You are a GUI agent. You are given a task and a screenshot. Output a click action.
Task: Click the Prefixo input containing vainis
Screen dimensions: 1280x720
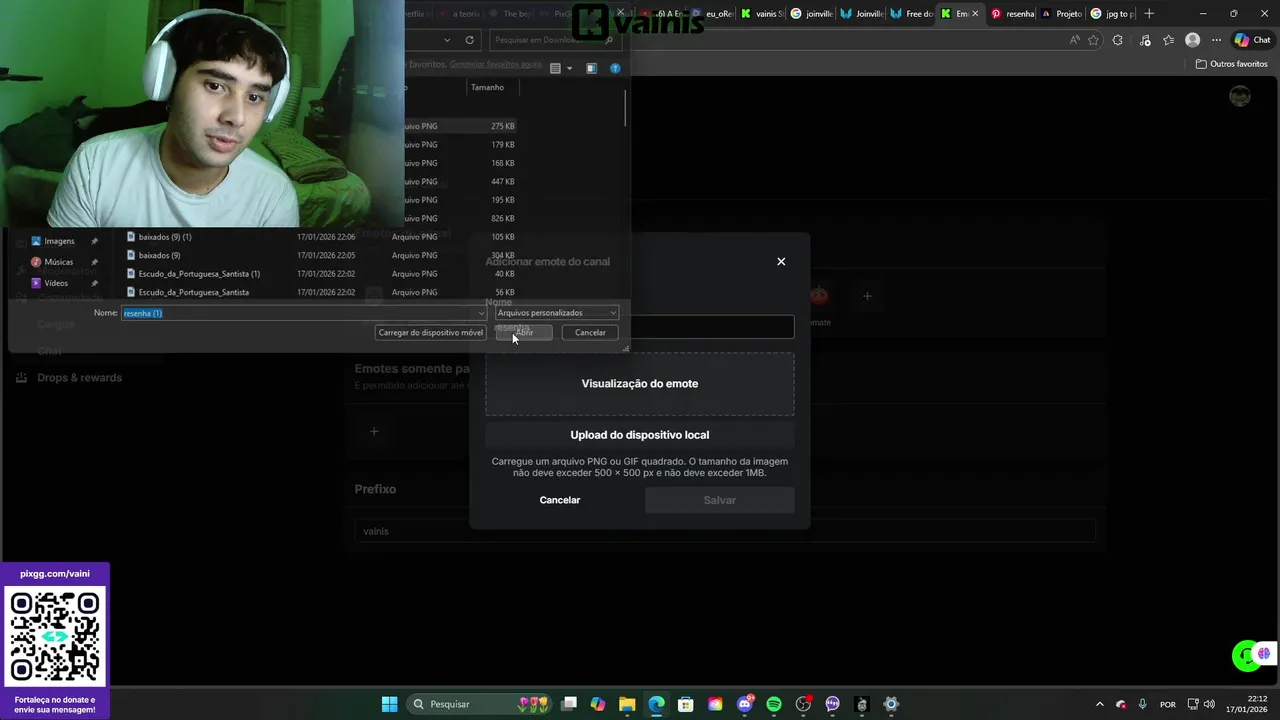(x=725, y=531)
